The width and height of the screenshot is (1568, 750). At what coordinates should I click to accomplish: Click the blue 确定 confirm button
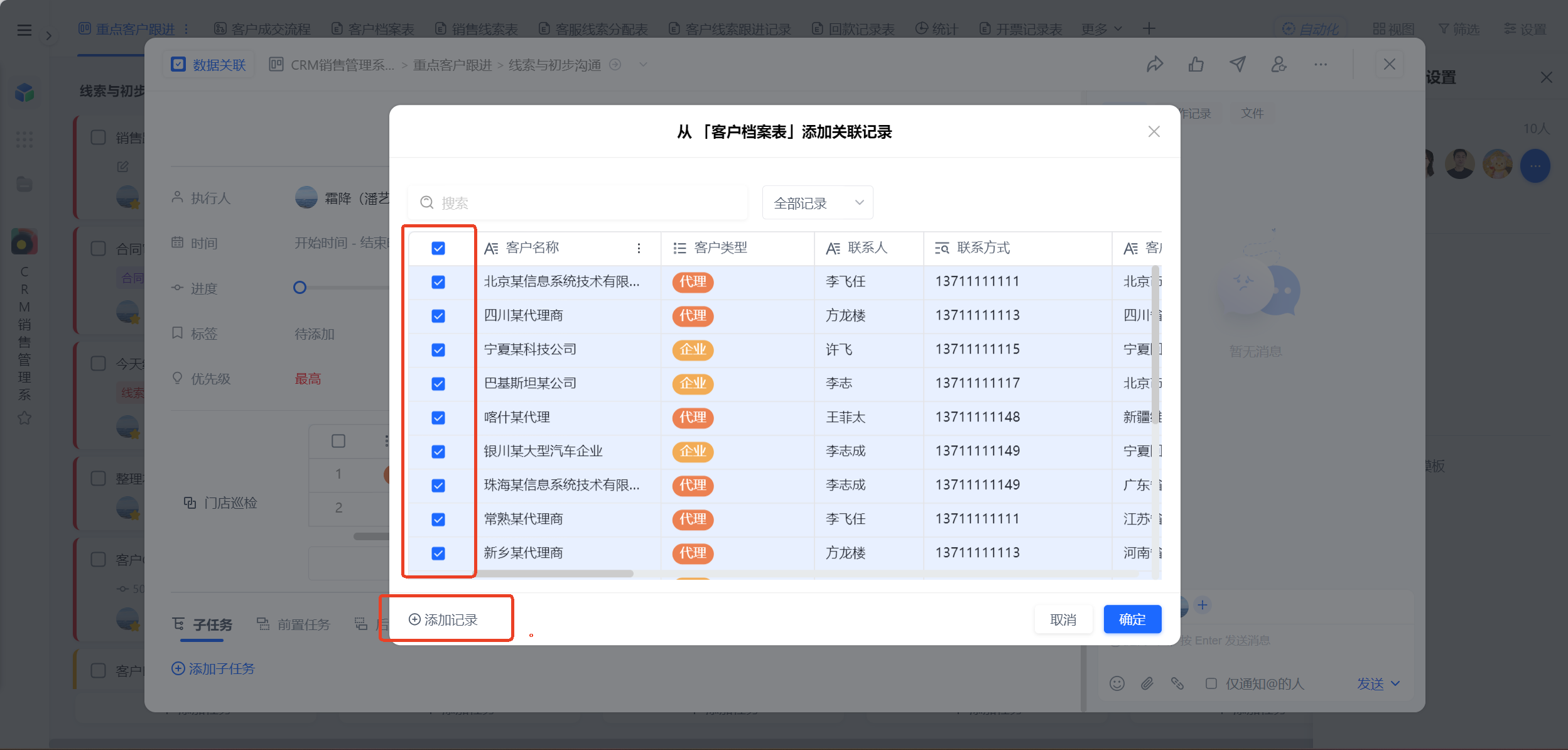tap(1132, 619)
